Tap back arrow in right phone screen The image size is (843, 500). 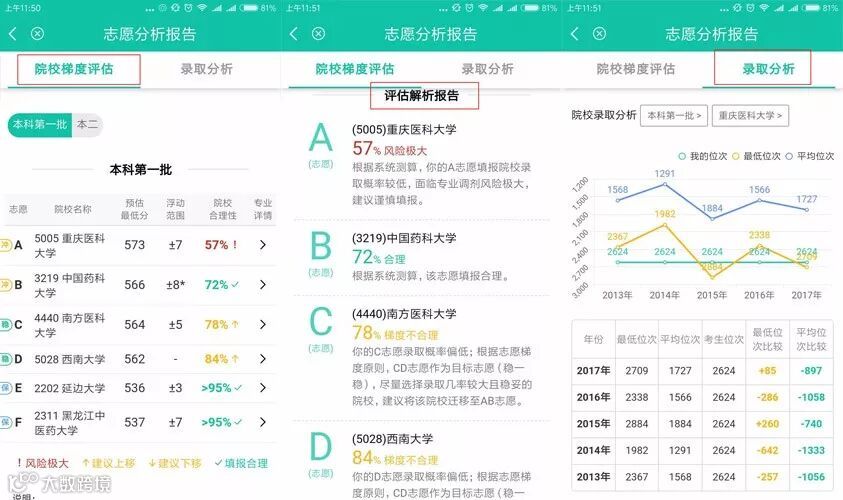[x=575, y=34]
